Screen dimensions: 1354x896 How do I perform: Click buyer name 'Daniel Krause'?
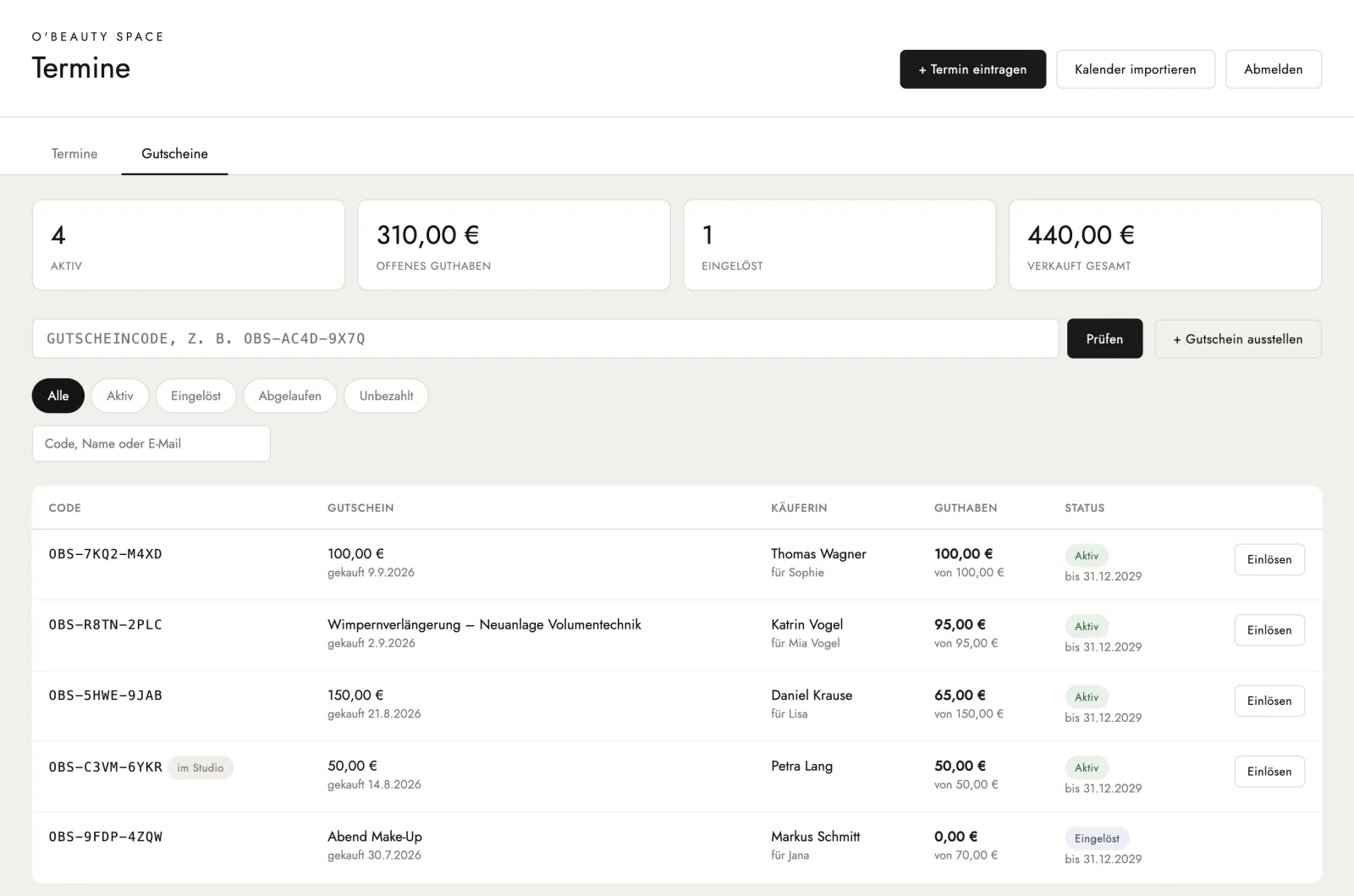pyautogui.click(x=812, y=695)
